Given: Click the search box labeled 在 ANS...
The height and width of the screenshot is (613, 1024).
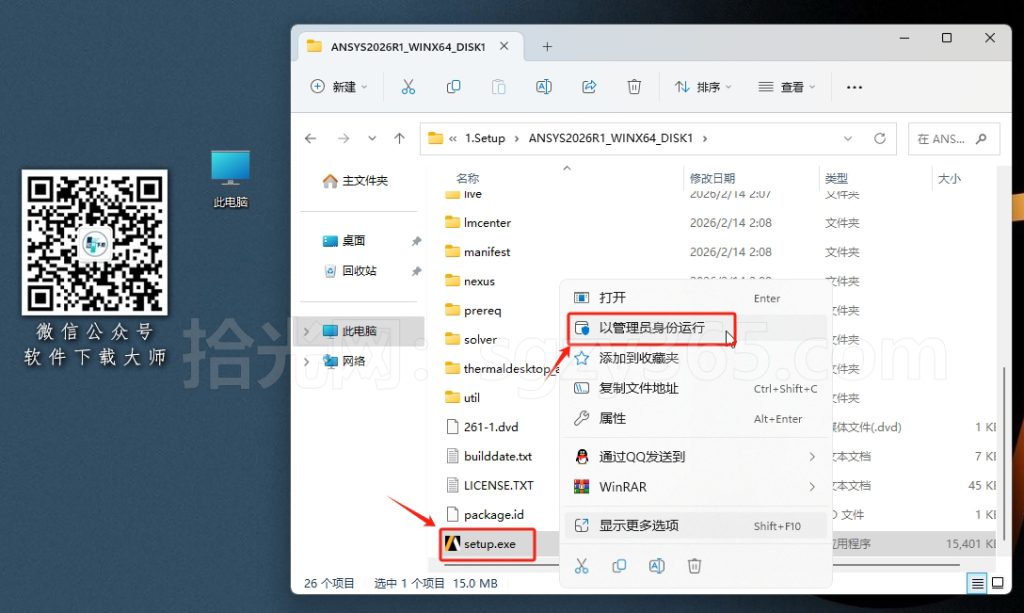Looking at the screenshot, I should pyautogui.click(x=953, y=139).
